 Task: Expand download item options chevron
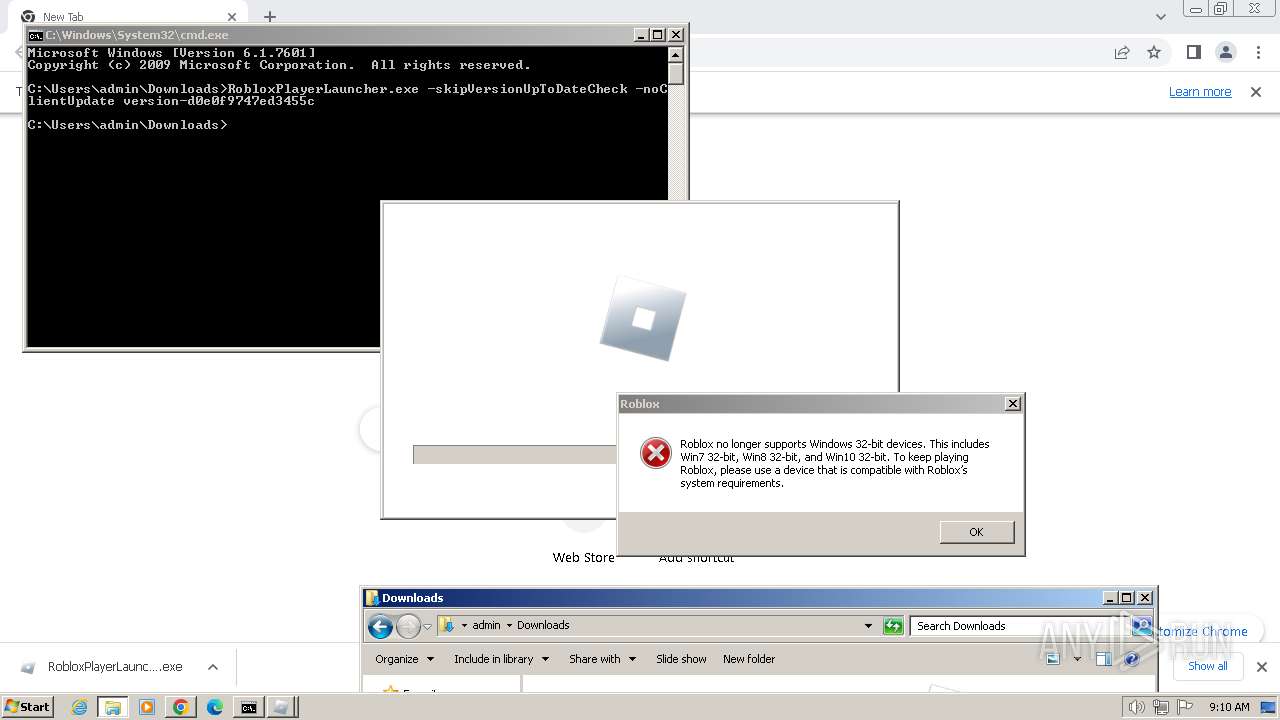pos(213,667)
